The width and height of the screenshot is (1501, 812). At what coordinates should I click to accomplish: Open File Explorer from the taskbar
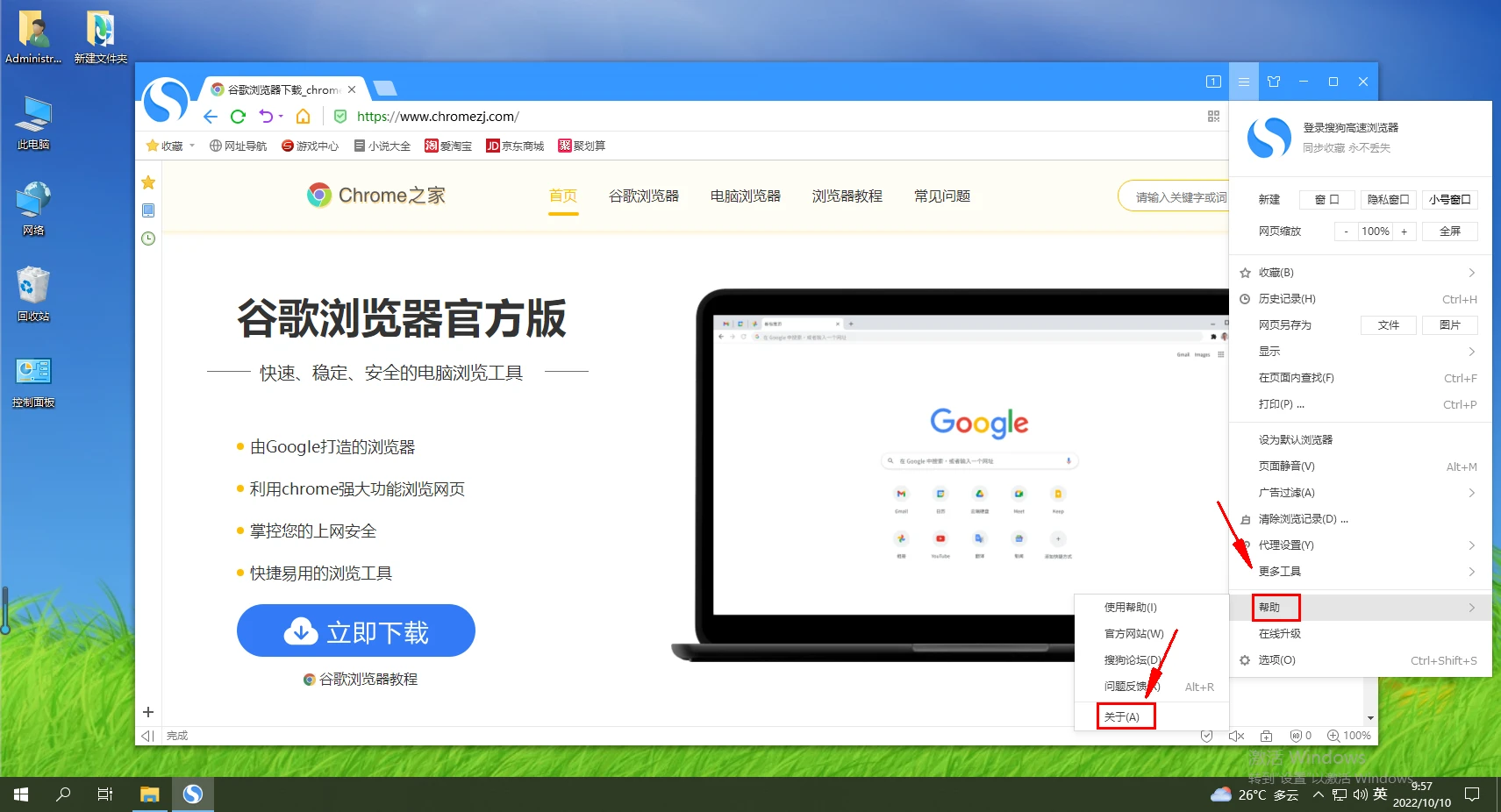pyautogui.click(x=150, y=794)
